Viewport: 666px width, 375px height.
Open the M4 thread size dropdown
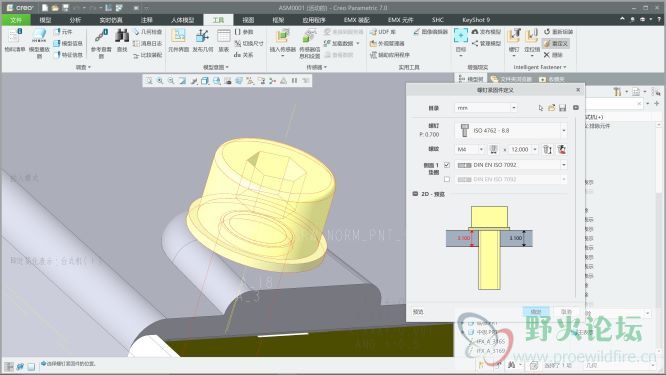481,149
